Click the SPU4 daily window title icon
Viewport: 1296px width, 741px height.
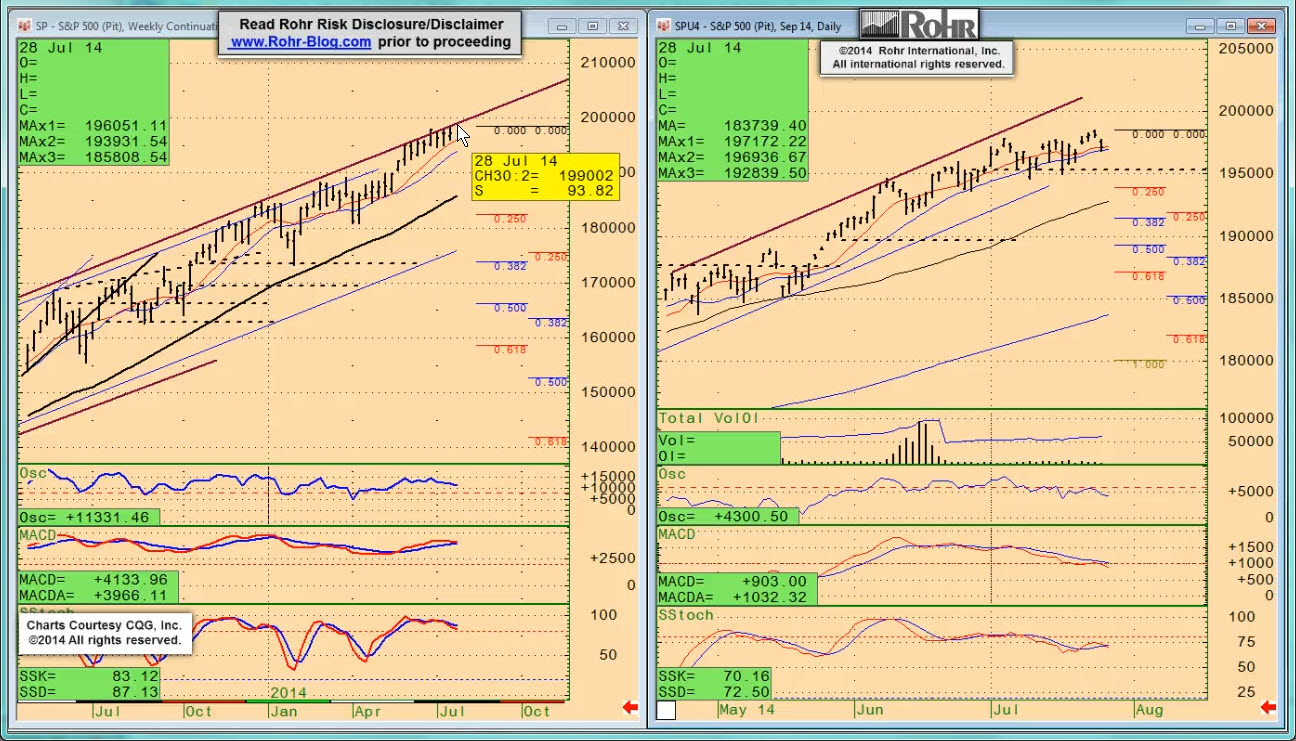click(664, 26)
